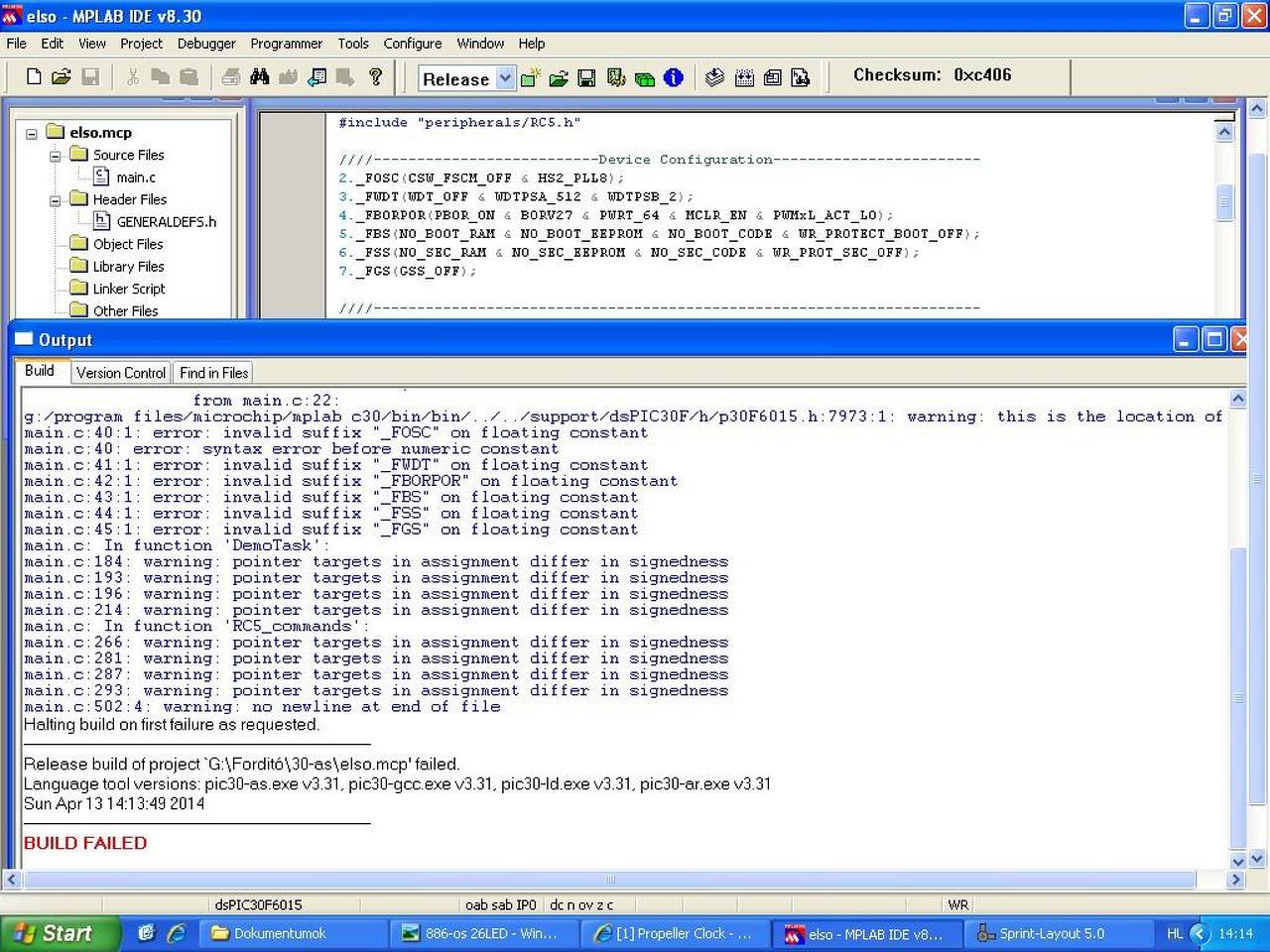
Task: Click the Build All toolbar icon
Action: (744, 77)
